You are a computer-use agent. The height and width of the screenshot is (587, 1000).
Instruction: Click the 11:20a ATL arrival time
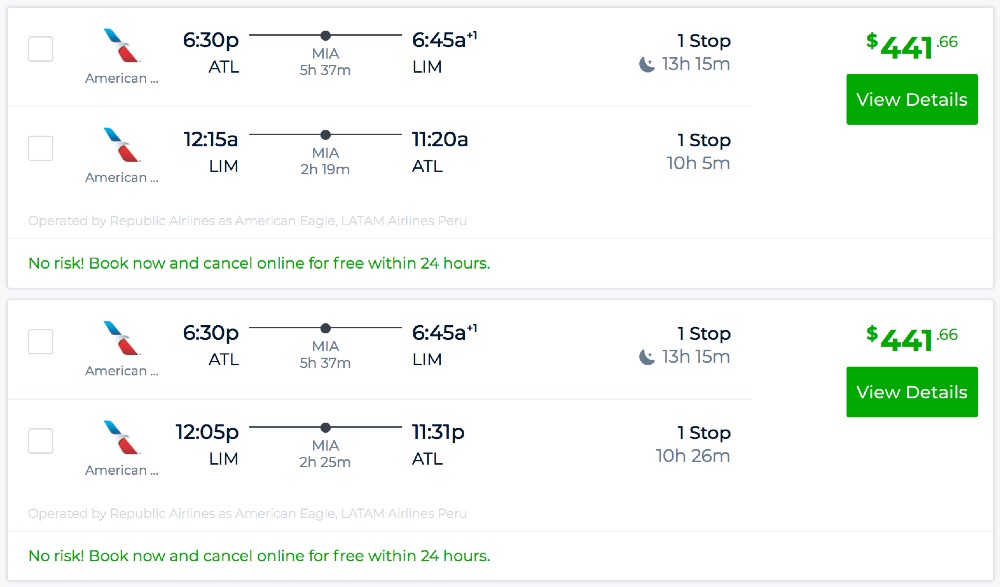click(x=440, y=140)
